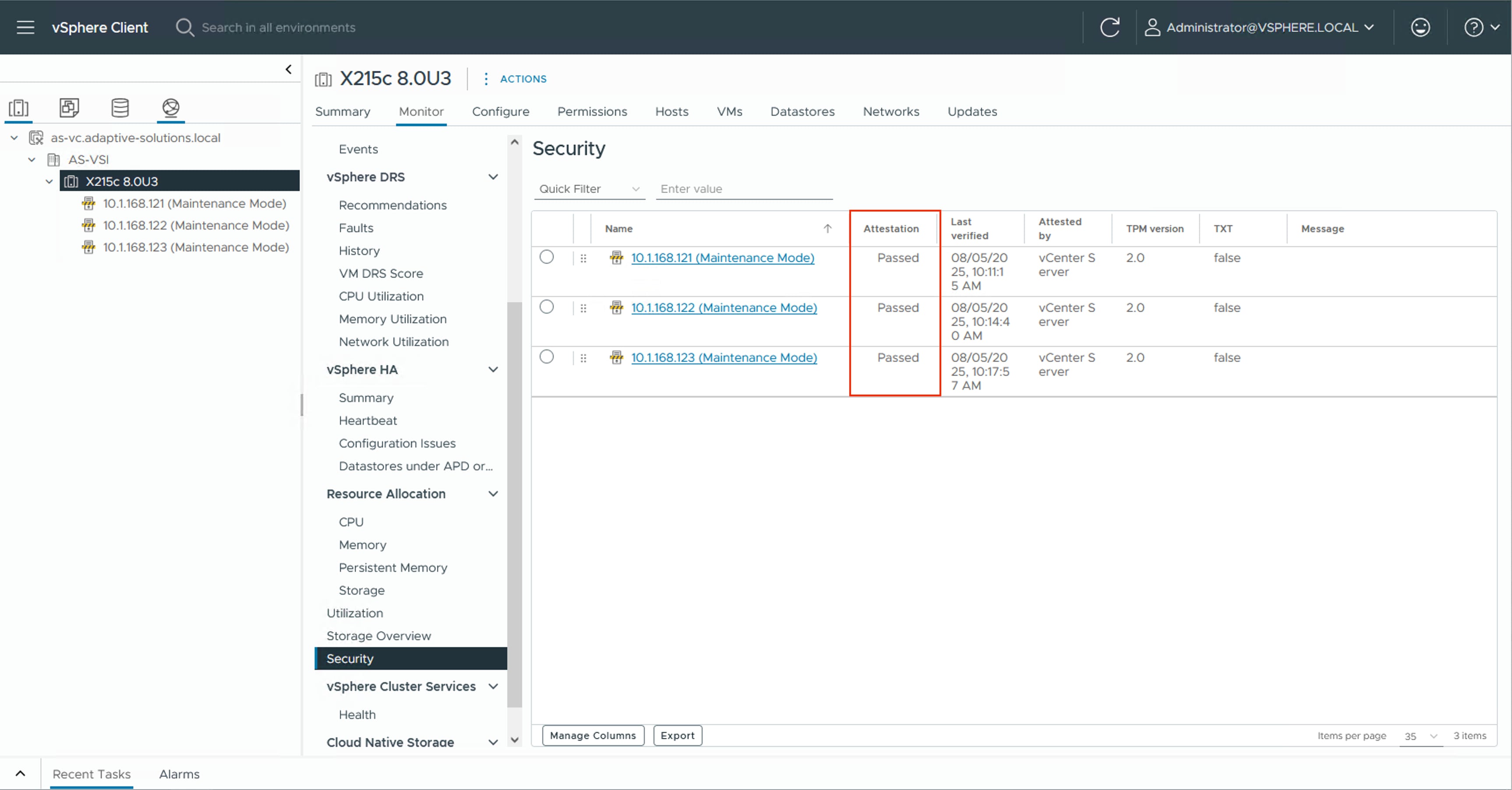The image size is (1512, 790).
Task: Switch to the Updates tab
Action: (x=971, y=112)
